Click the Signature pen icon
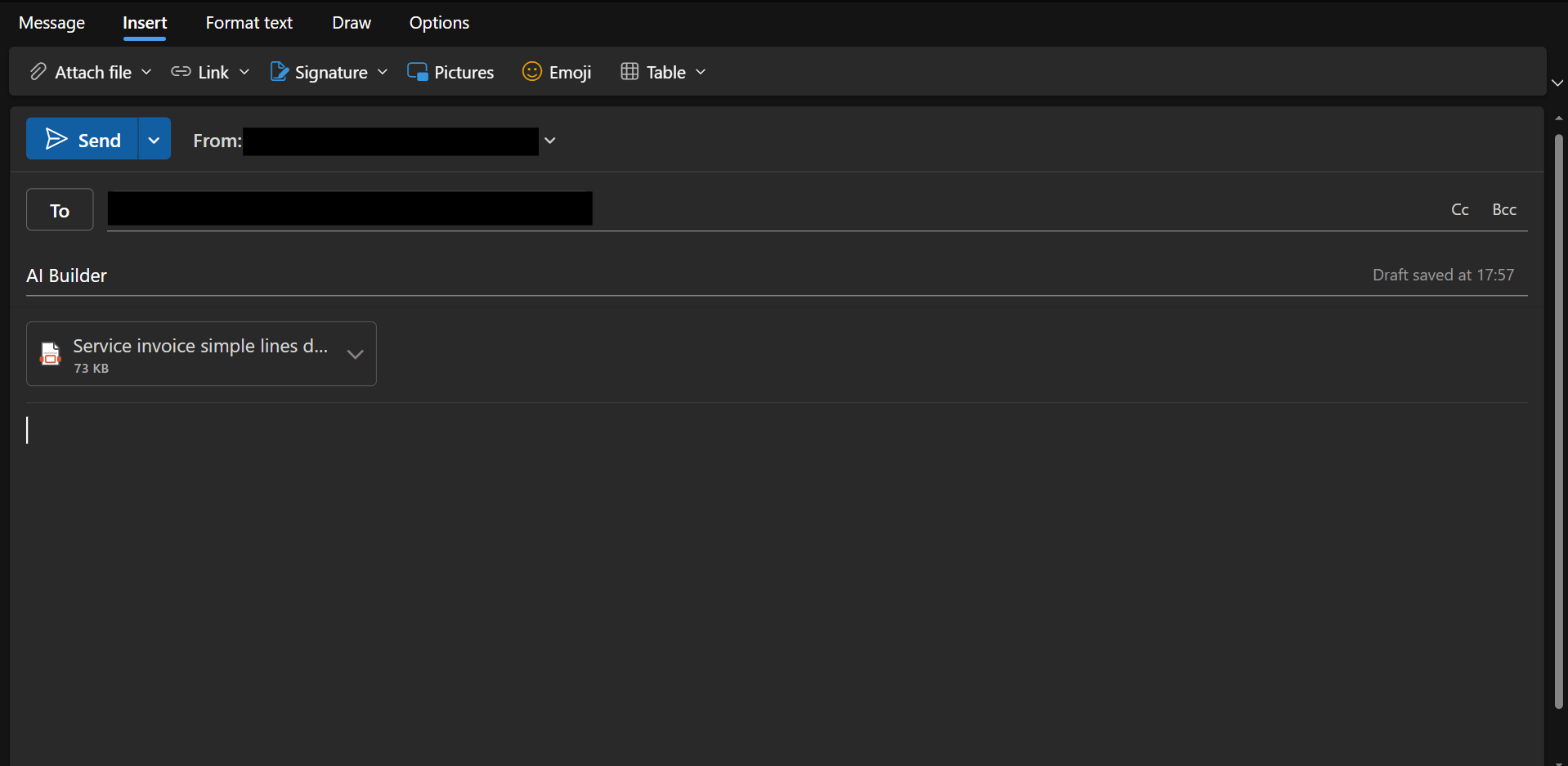Image resolution: width=1568 pixels, height=766 pixels. click(x=280, y=72)
